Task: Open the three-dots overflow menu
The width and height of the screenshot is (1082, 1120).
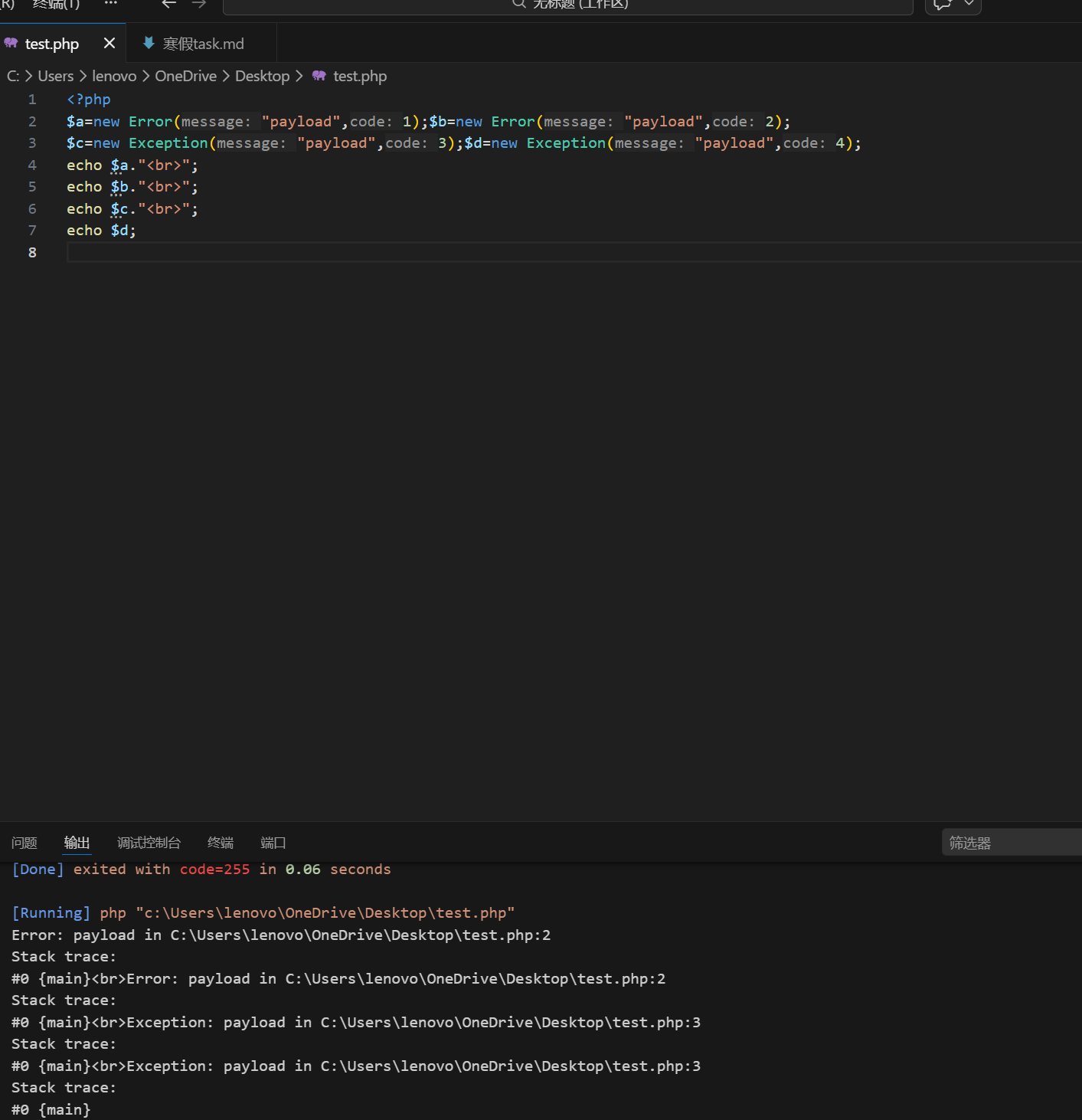Action: click(x=111, y=3)
